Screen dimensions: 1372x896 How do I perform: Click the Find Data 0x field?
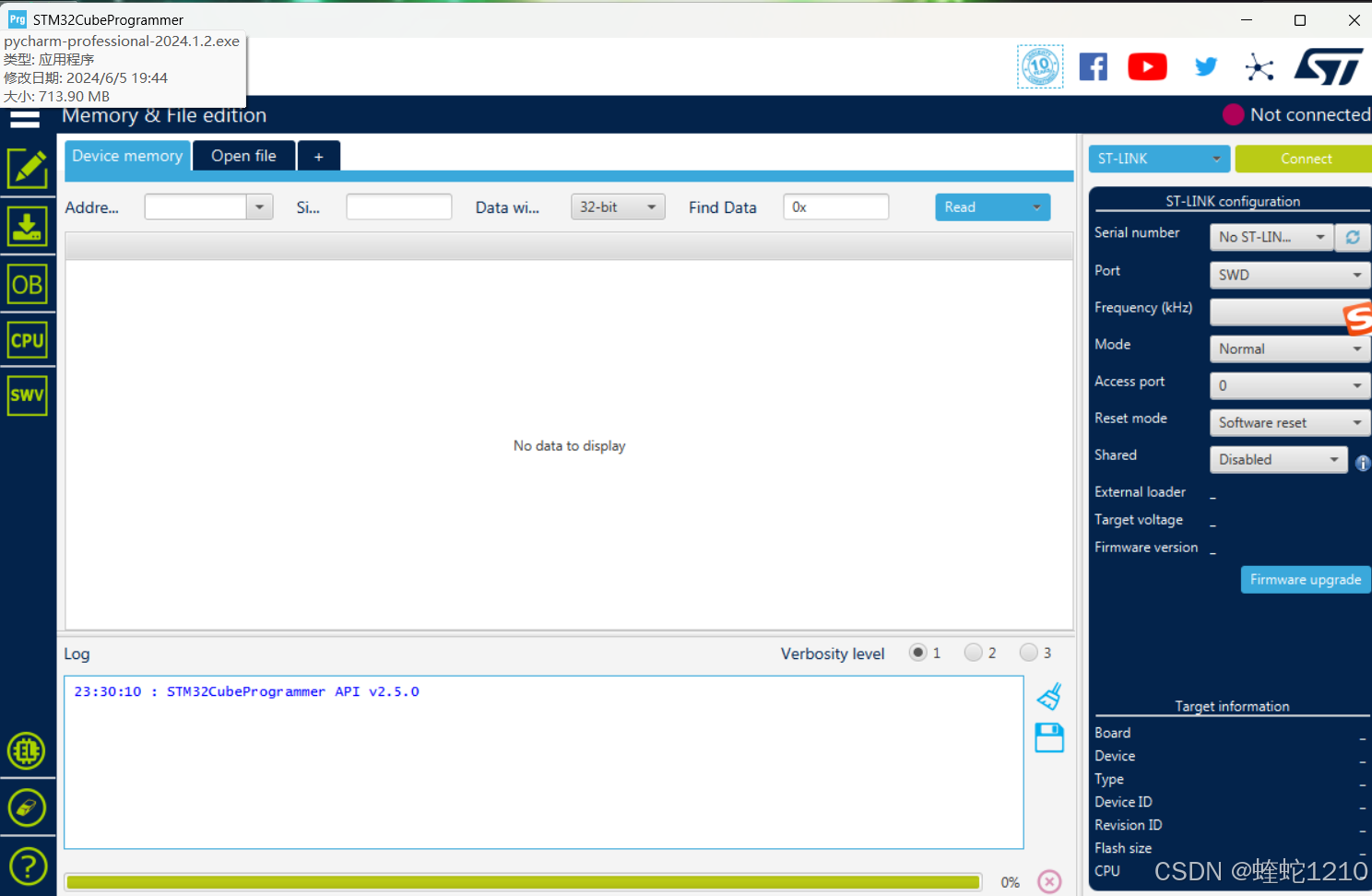(836, 207)
